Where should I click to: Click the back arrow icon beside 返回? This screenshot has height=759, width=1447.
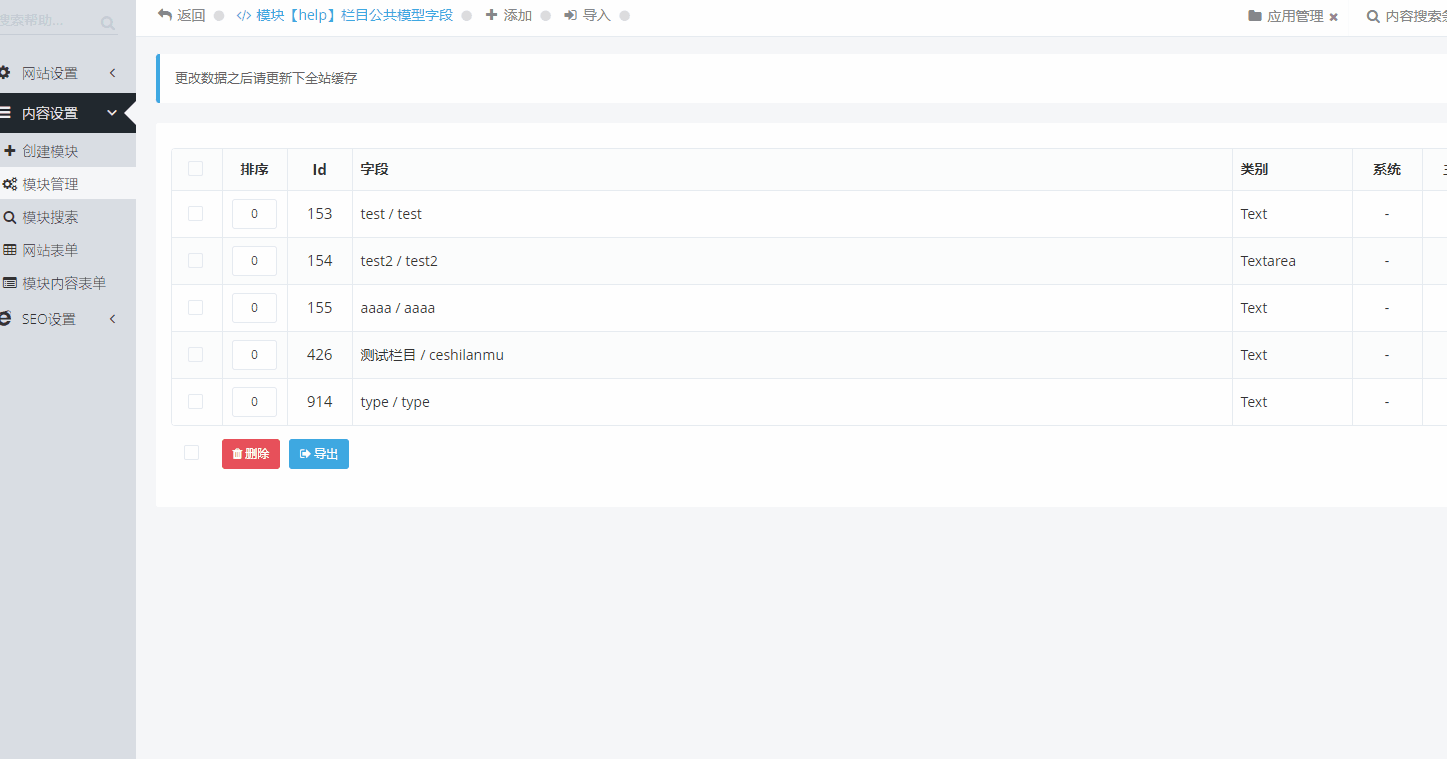(165, 15)
